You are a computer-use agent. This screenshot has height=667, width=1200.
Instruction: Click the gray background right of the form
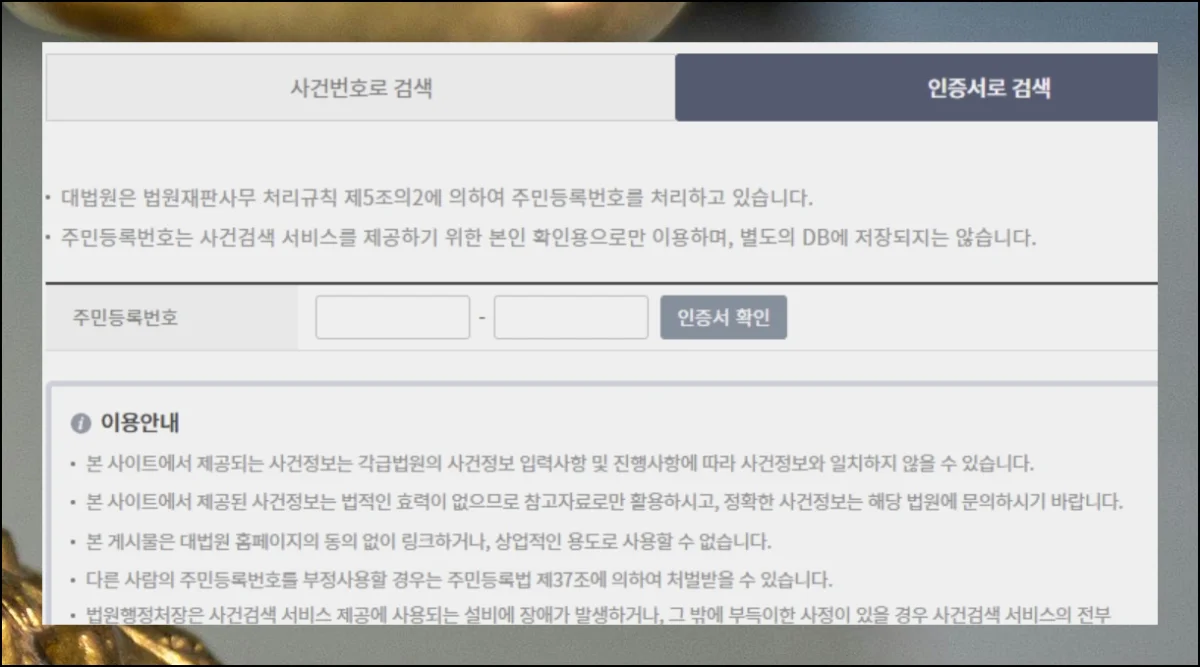click(1178, 300)
